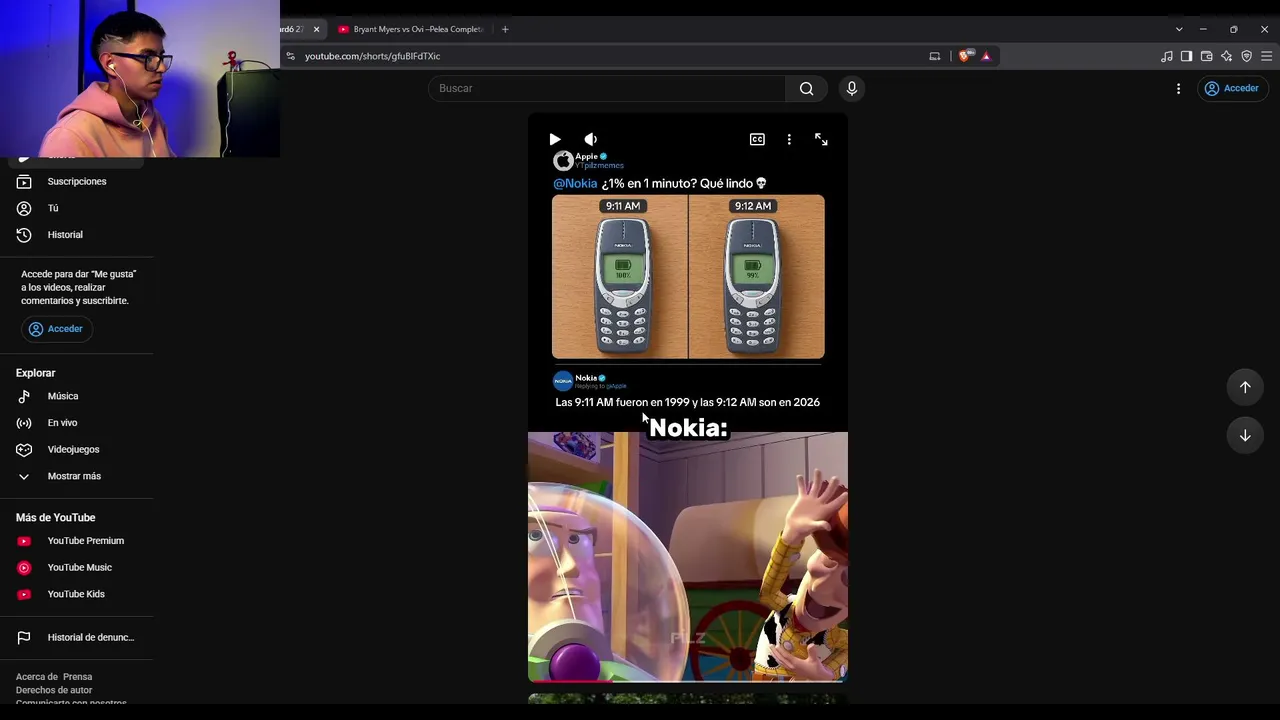Open the Tú section in the sidebar
The width and height of the screenshot is (1280, 720).
(77, 208)
